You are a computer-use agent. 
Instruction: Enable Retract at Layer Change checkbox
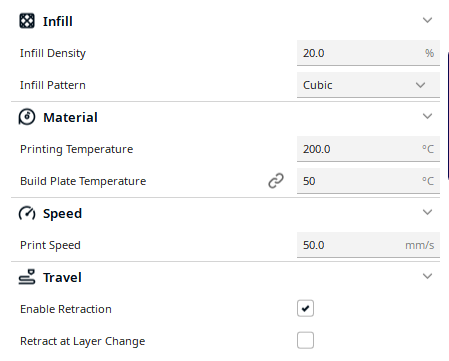[x=305, y=340]
